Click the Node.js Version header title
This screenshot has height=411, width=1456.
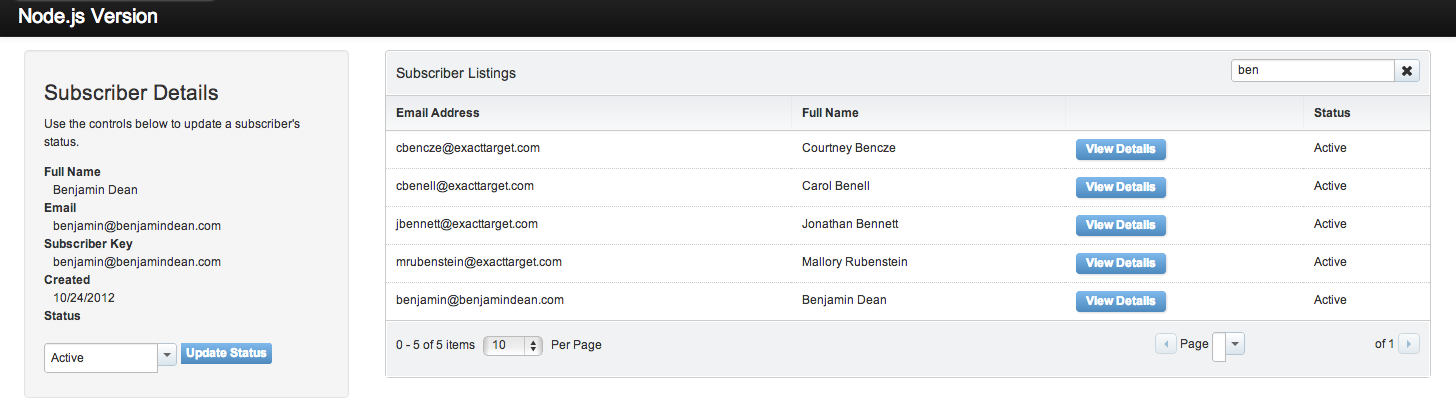point(88,17)
